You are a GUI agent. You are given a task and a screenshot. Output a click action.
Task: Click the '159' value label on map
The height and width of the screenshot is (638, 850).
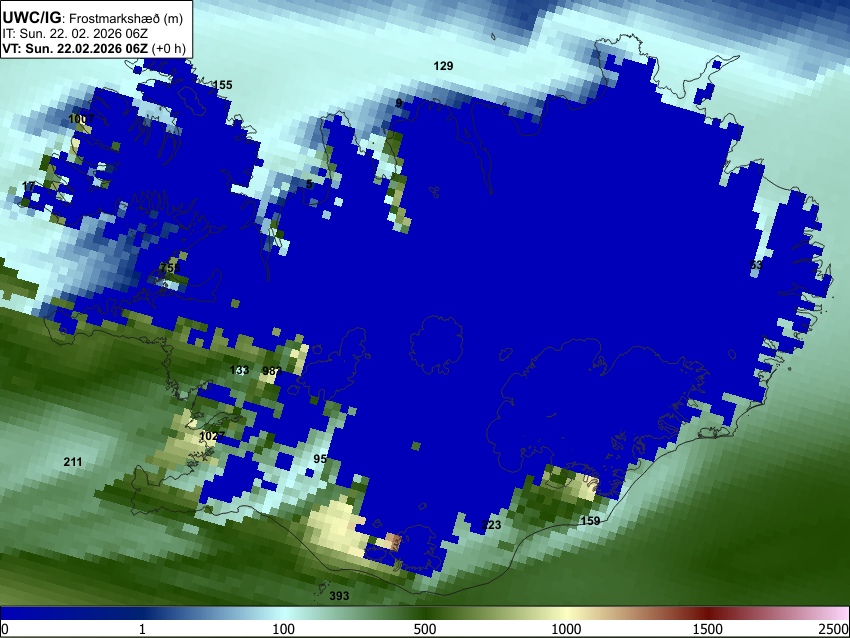(x=590, y=521)
